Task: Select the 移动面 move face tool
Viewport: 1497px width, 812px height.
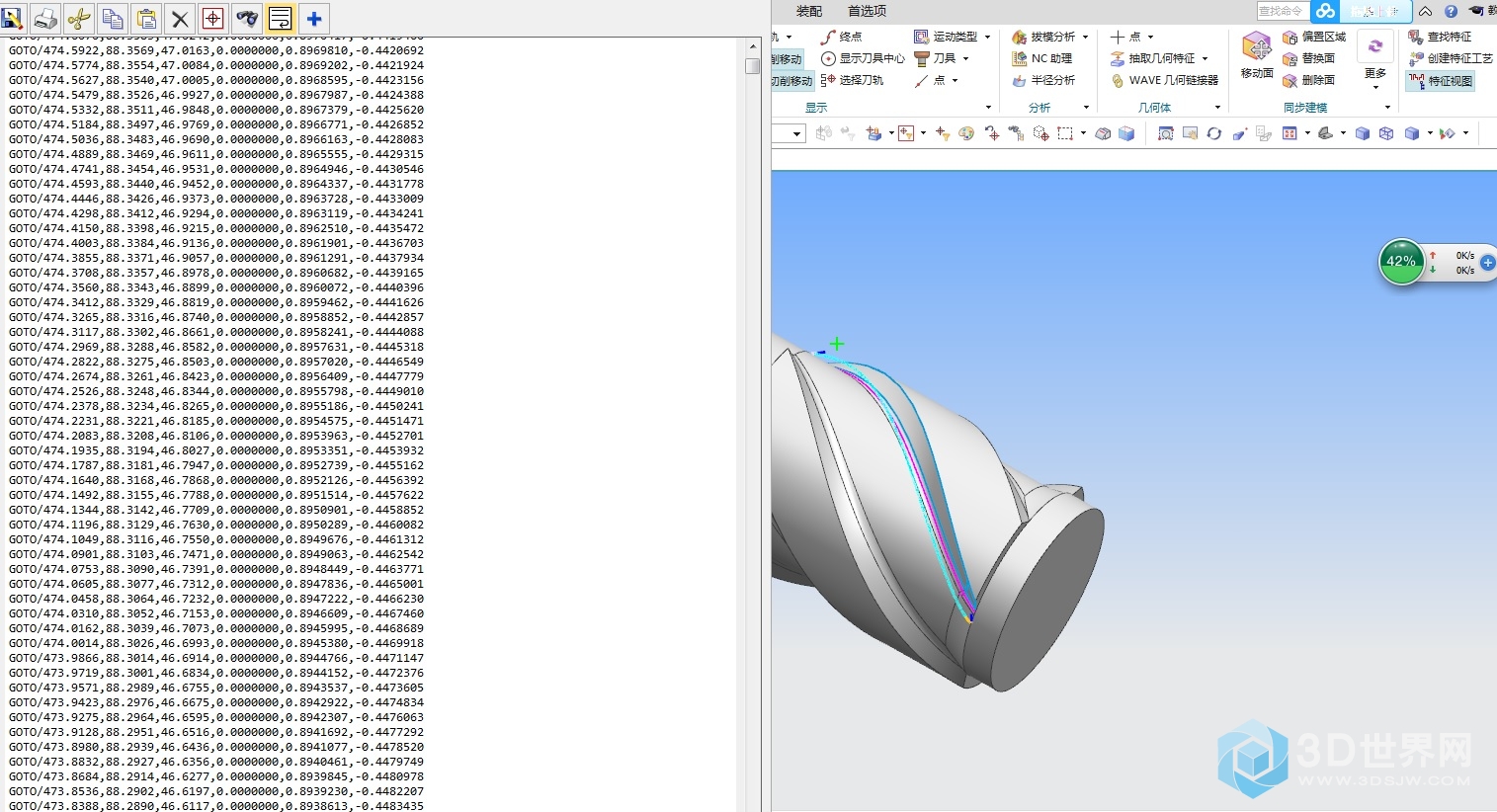Action: point(1257,55)
